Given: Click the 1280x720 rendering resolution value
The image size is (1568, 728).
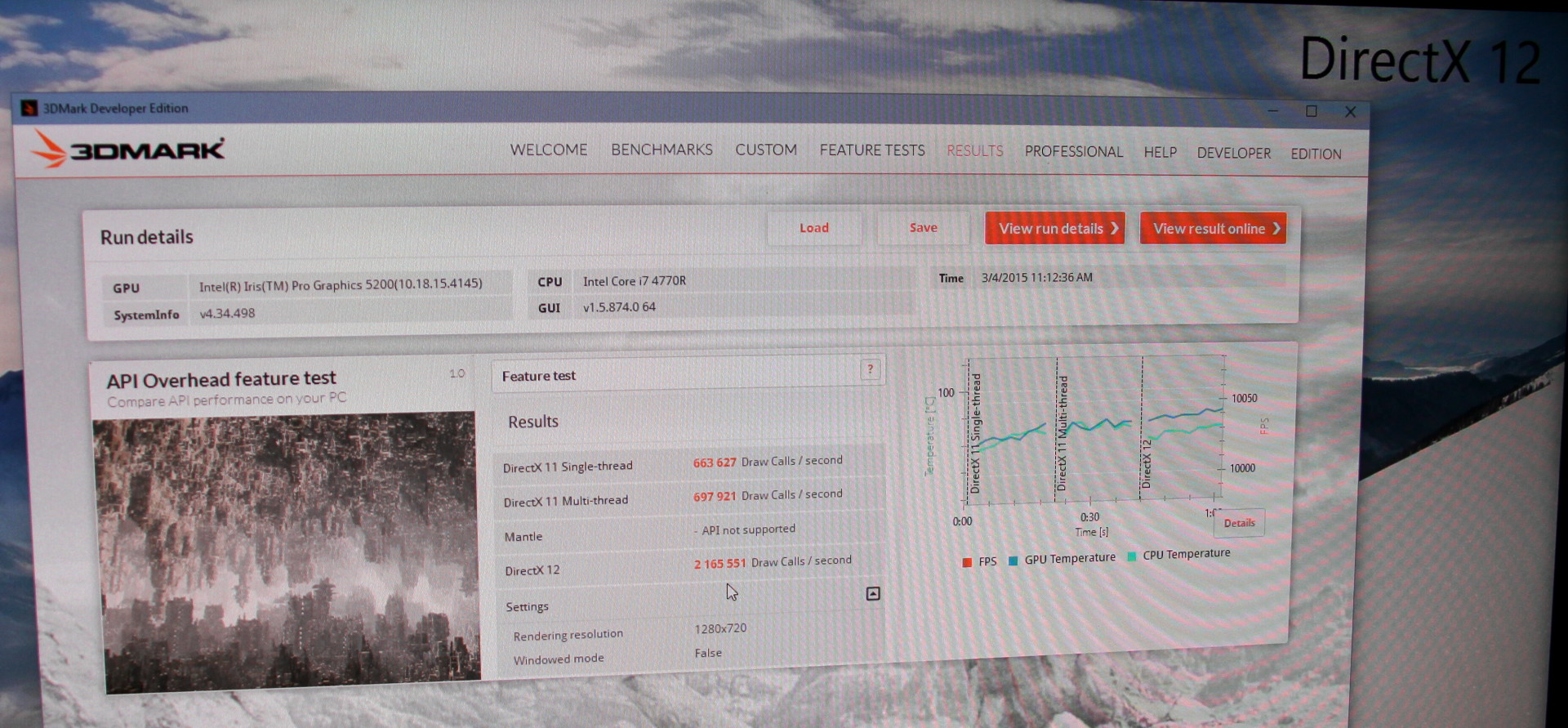Looking at the screenshot, I should pyautogui.click(x=720, y=628).
